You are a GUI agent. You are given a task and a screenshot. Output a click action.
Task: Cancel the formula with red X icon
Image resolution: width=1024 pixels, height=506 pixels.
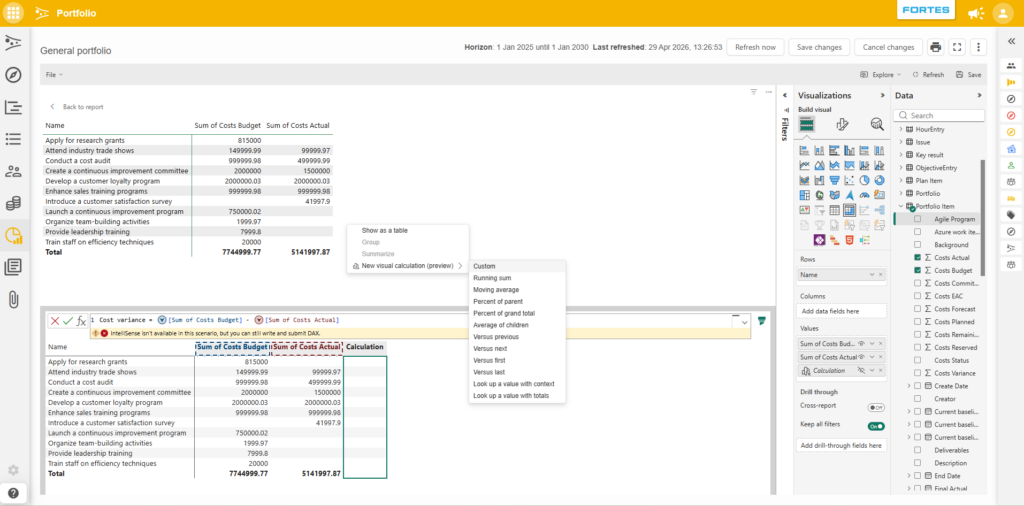click(55, 321)
